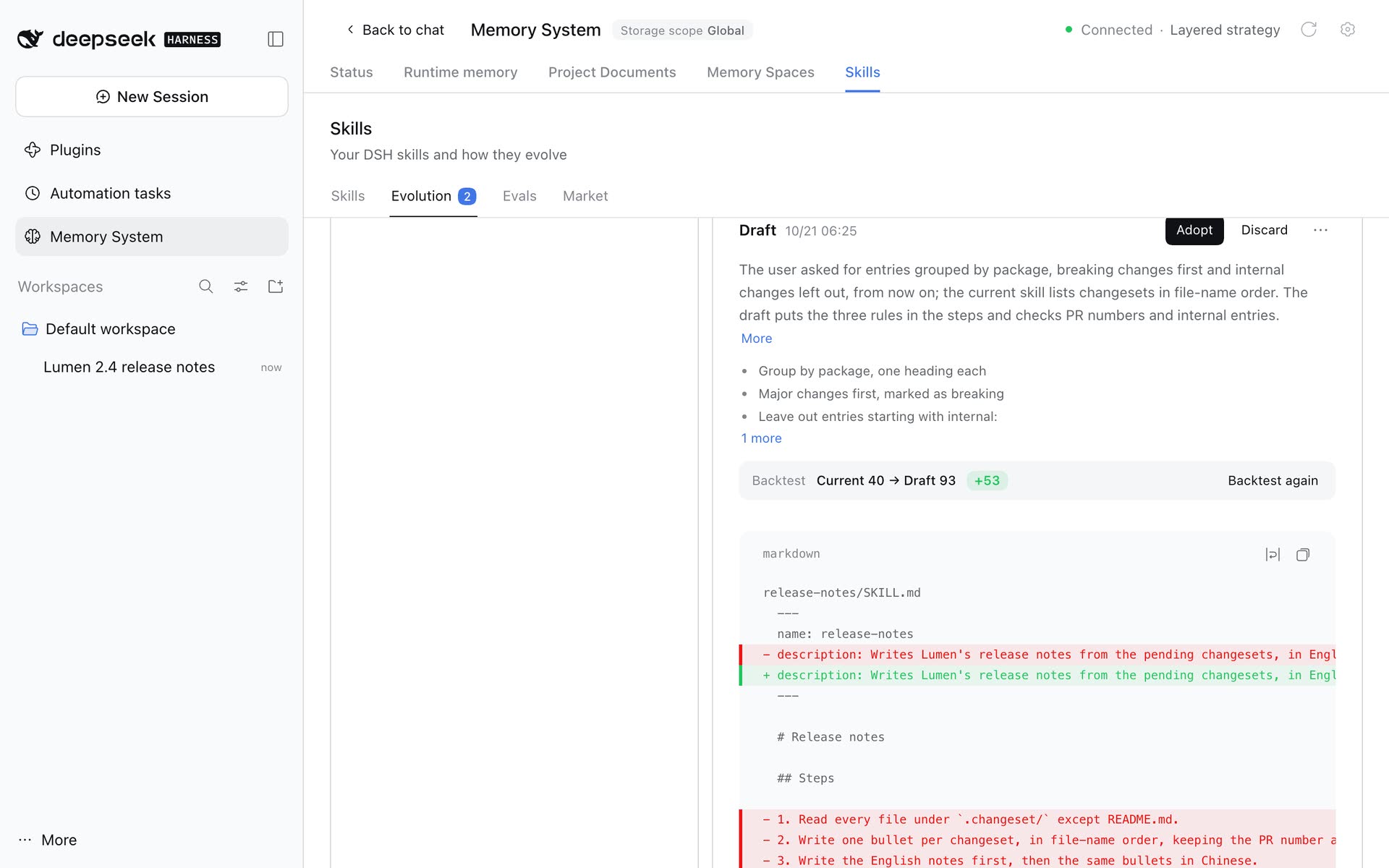
Task: Open the Memory Spaces tab
Action: (x=760, y=72)
